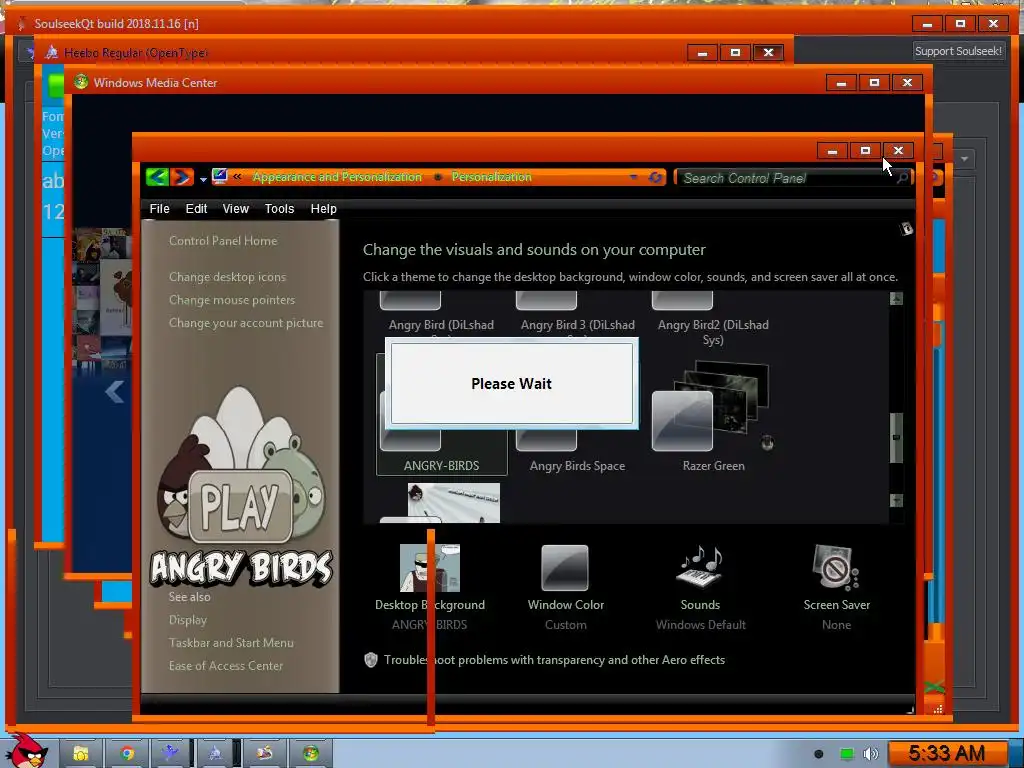
Task: Refresh the Personalization page
Action: pos(655,177)
